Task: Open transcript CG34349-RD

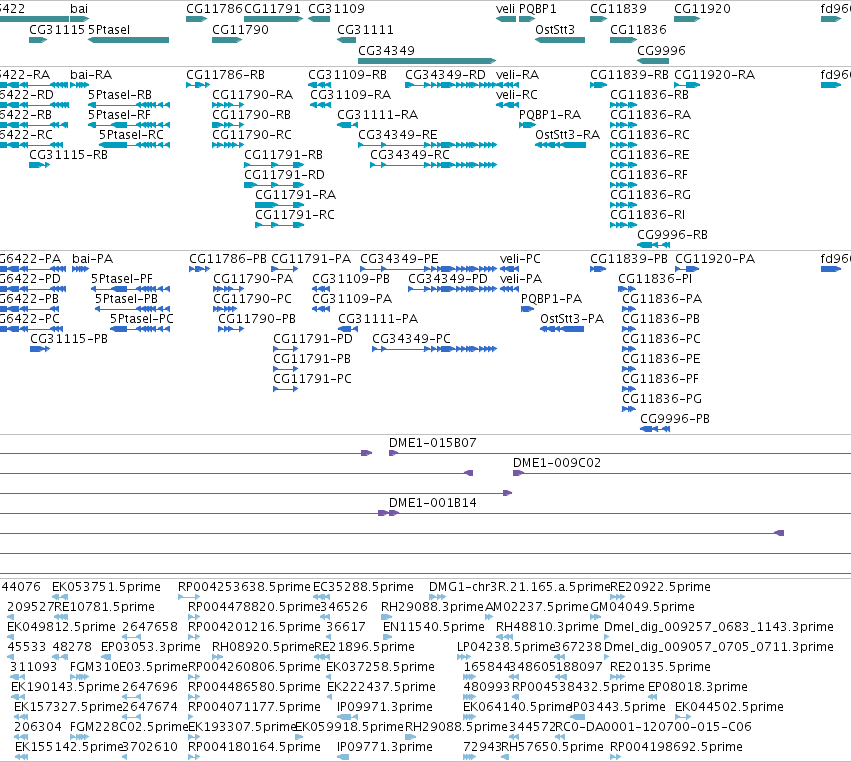Action: click(446, 74)
